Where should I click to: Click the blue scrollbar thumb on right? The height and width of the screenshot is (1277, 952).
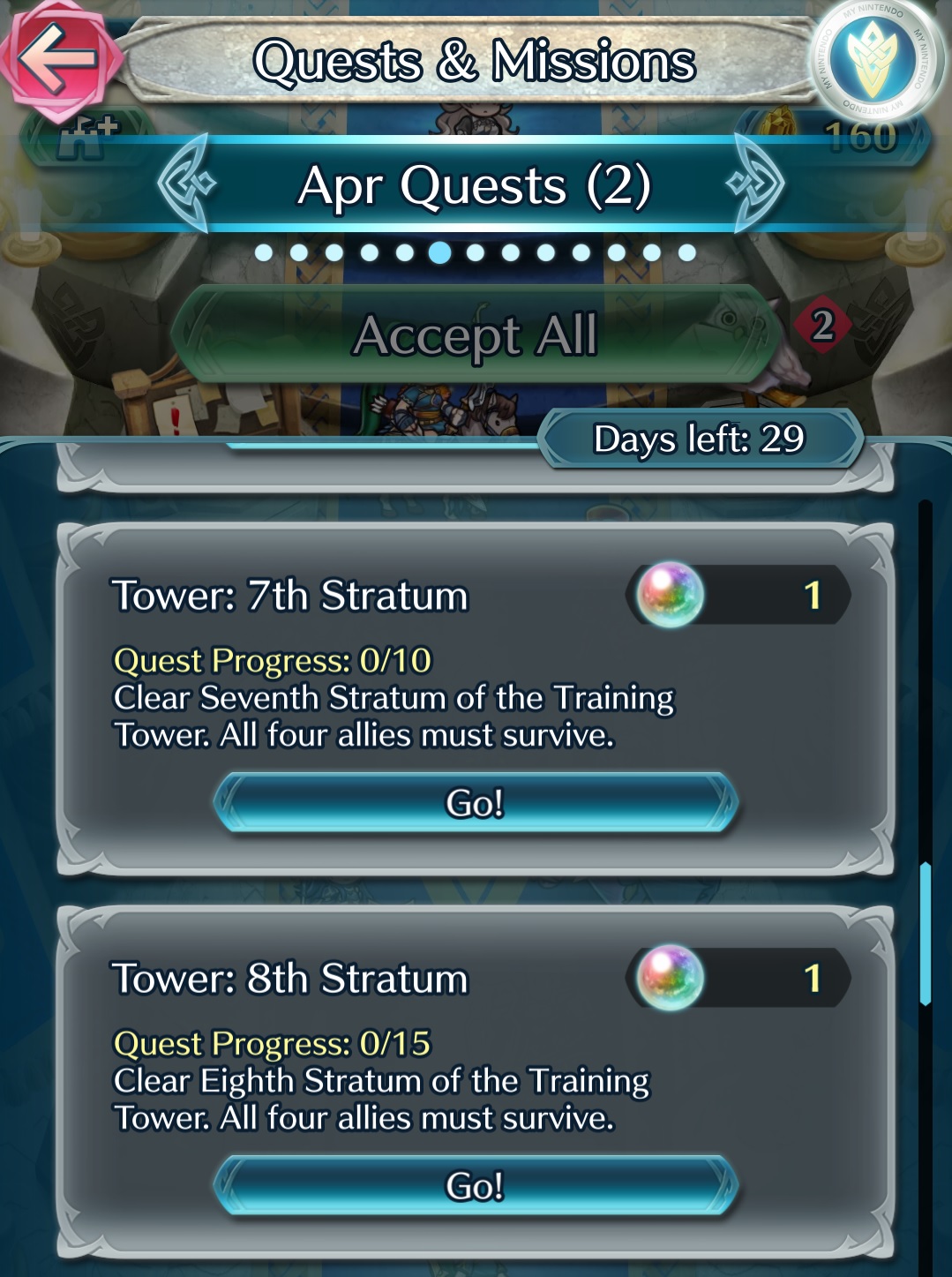click(x=926, y=934)
